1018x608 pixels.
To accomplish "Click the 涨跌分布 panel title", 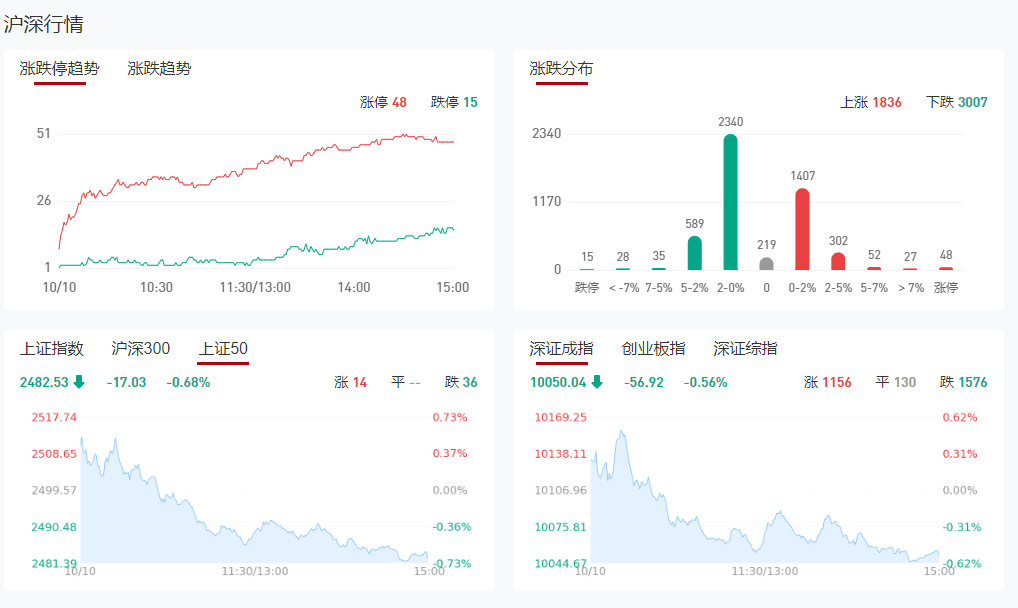I will coord(561,69).
